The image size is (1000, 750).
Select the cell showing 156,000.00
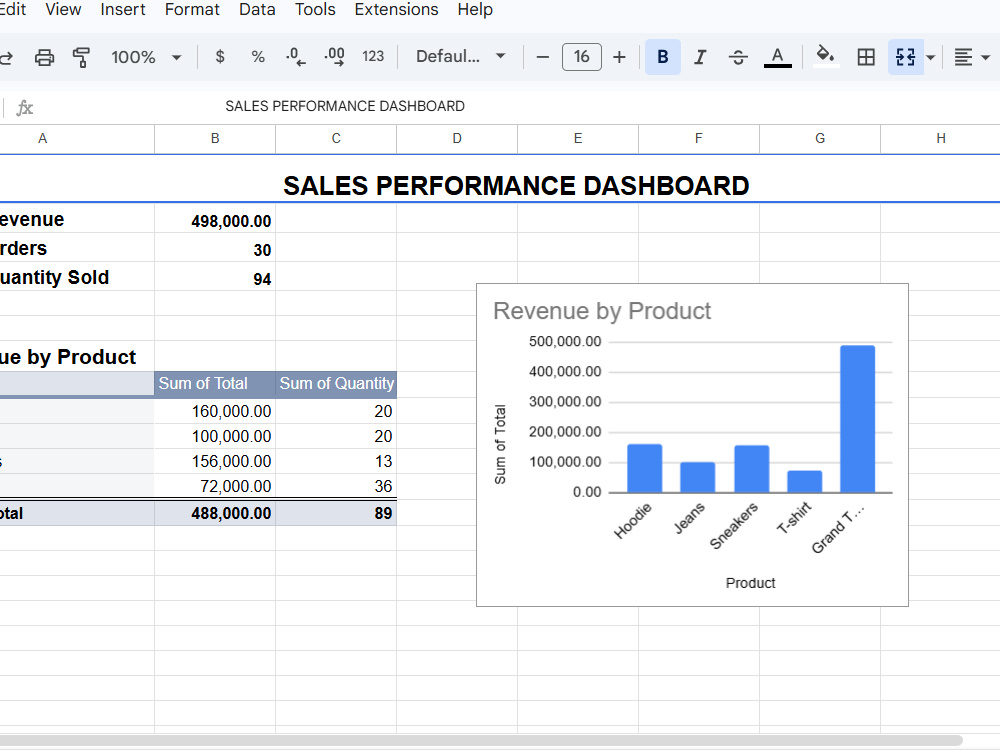(215, 461)
